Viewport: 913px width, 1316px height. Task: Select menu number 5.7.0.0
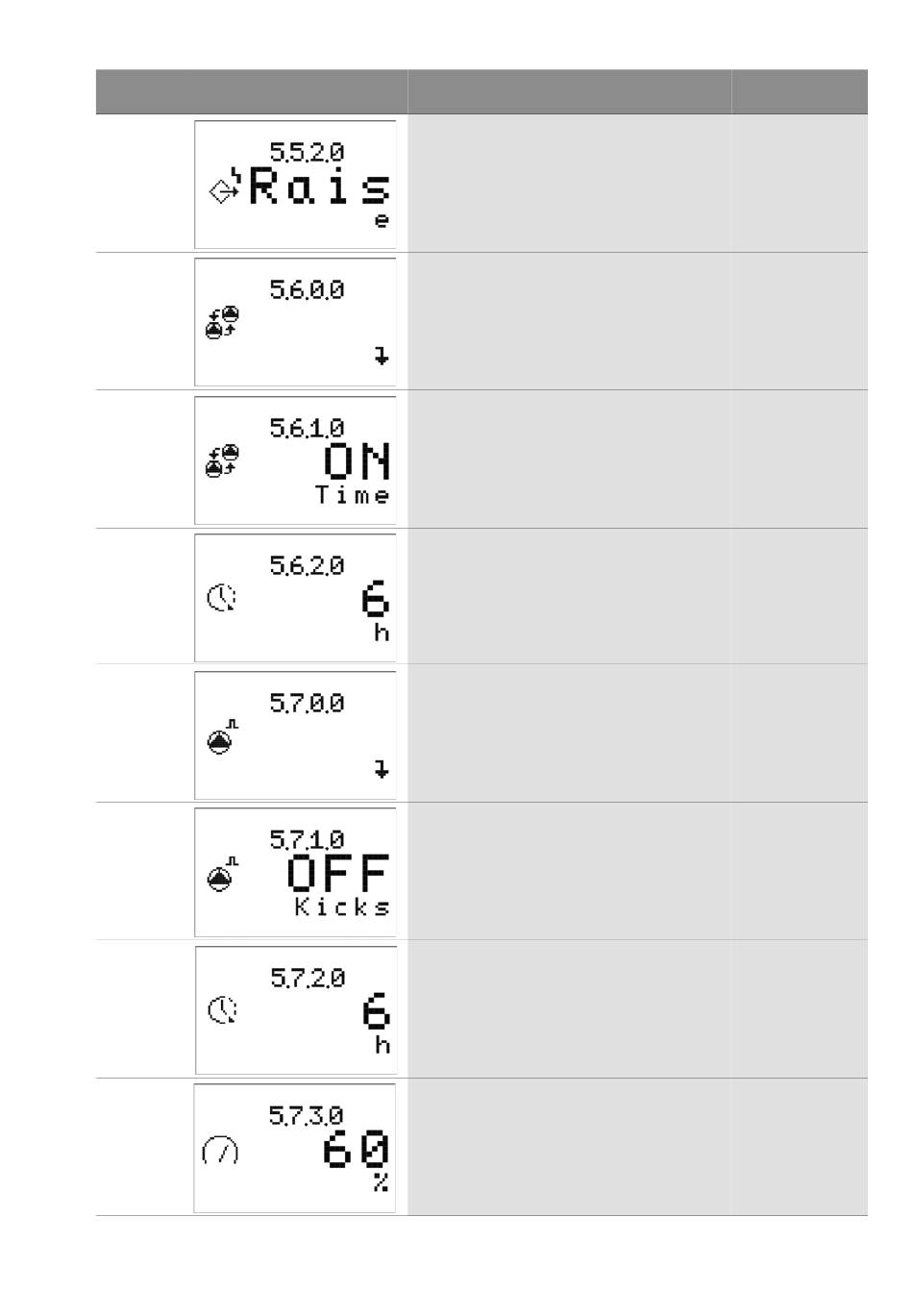(307, 703)
